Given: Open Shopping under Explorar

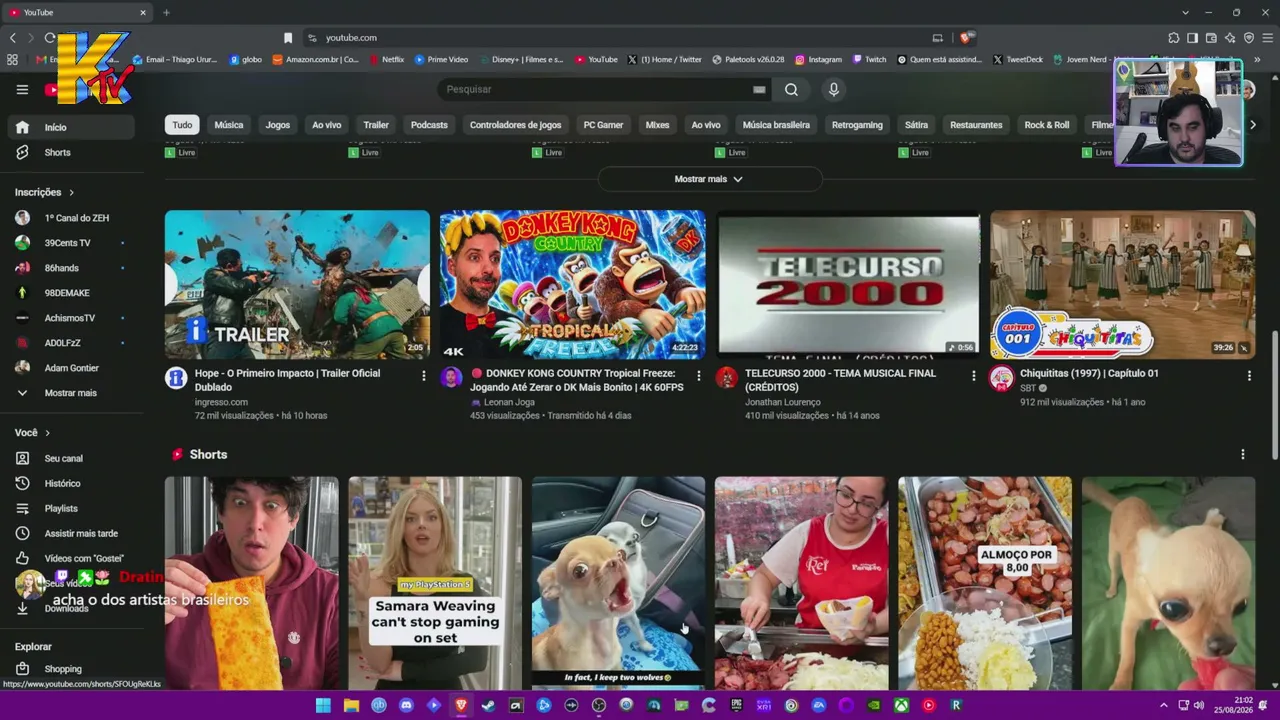Looking at the screenshot, I should tap(69, 669).
